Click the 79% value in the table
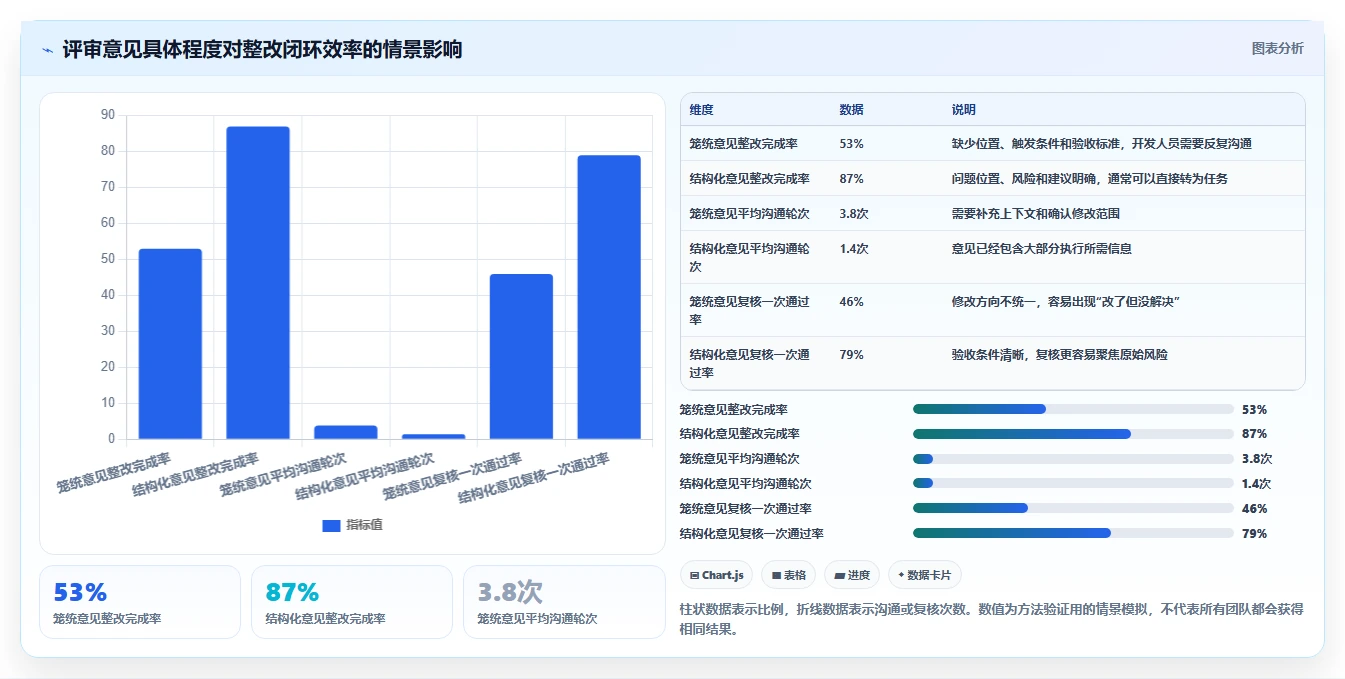 point(851,354)
